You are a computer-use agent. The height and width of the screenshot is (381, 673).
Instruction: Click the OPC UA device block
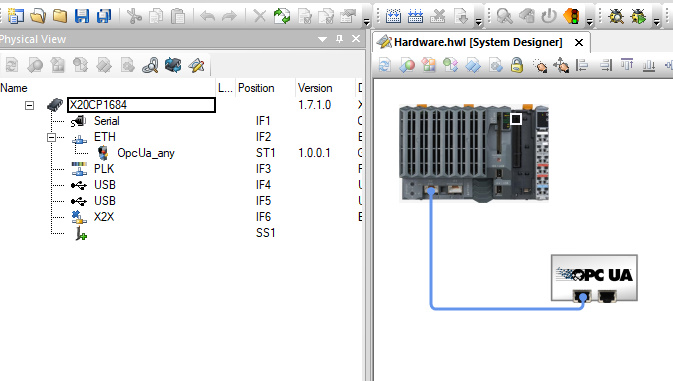[x=594, y=278]
